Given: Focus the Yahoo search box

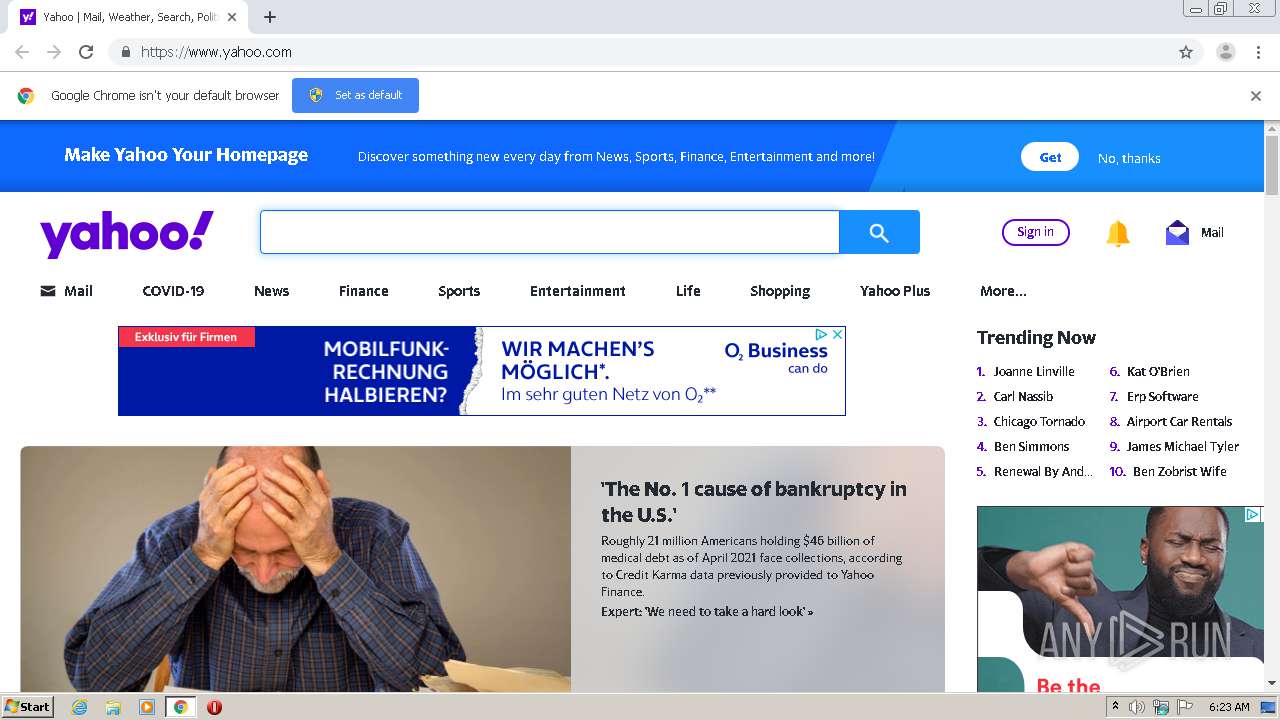Looking at the screenshot, I should pyautogui.click(x=549, y=232).
